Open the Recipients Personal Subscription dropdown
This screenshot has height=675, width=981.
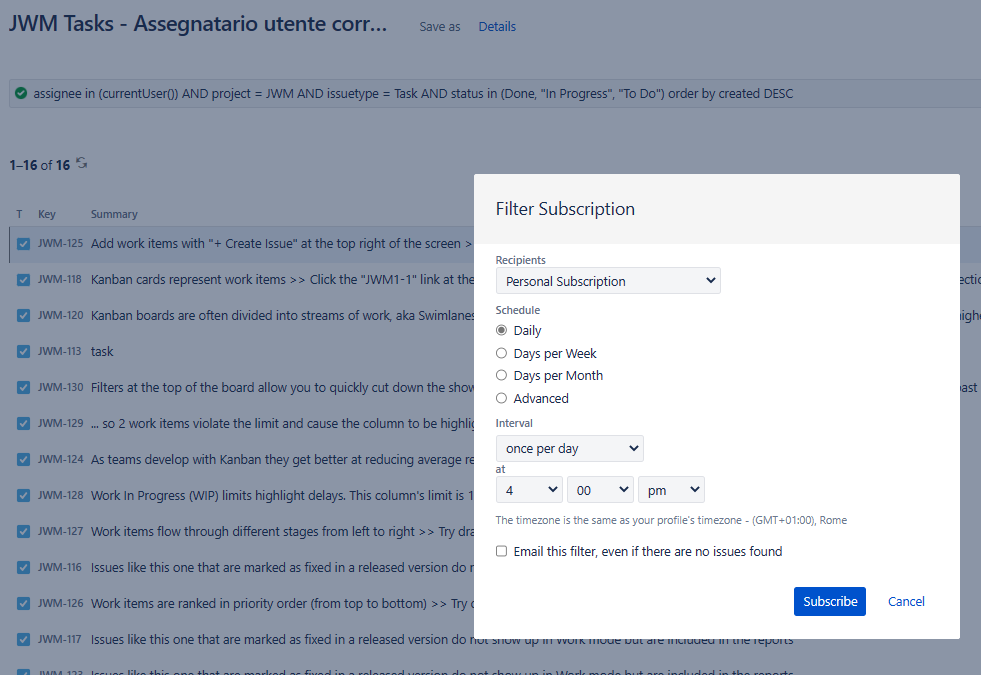tap(608, 281)
